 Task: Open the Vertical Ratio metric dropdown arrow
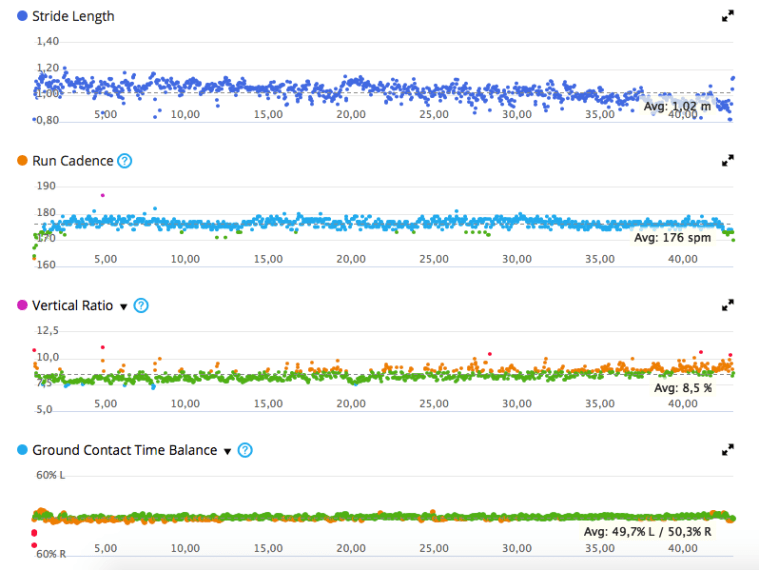[x=124, y=307]
